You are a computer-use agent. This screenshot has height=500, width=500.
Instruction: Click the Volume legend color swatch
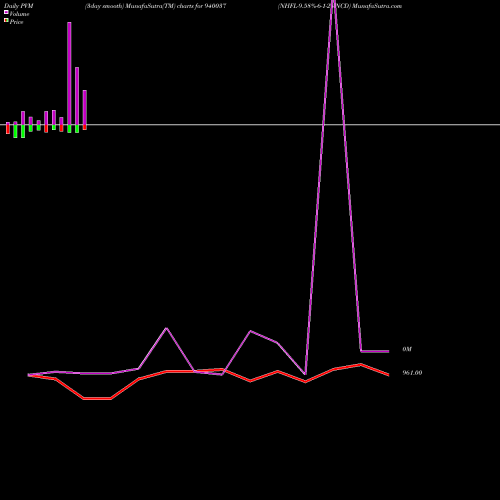[x=6, y=12]
